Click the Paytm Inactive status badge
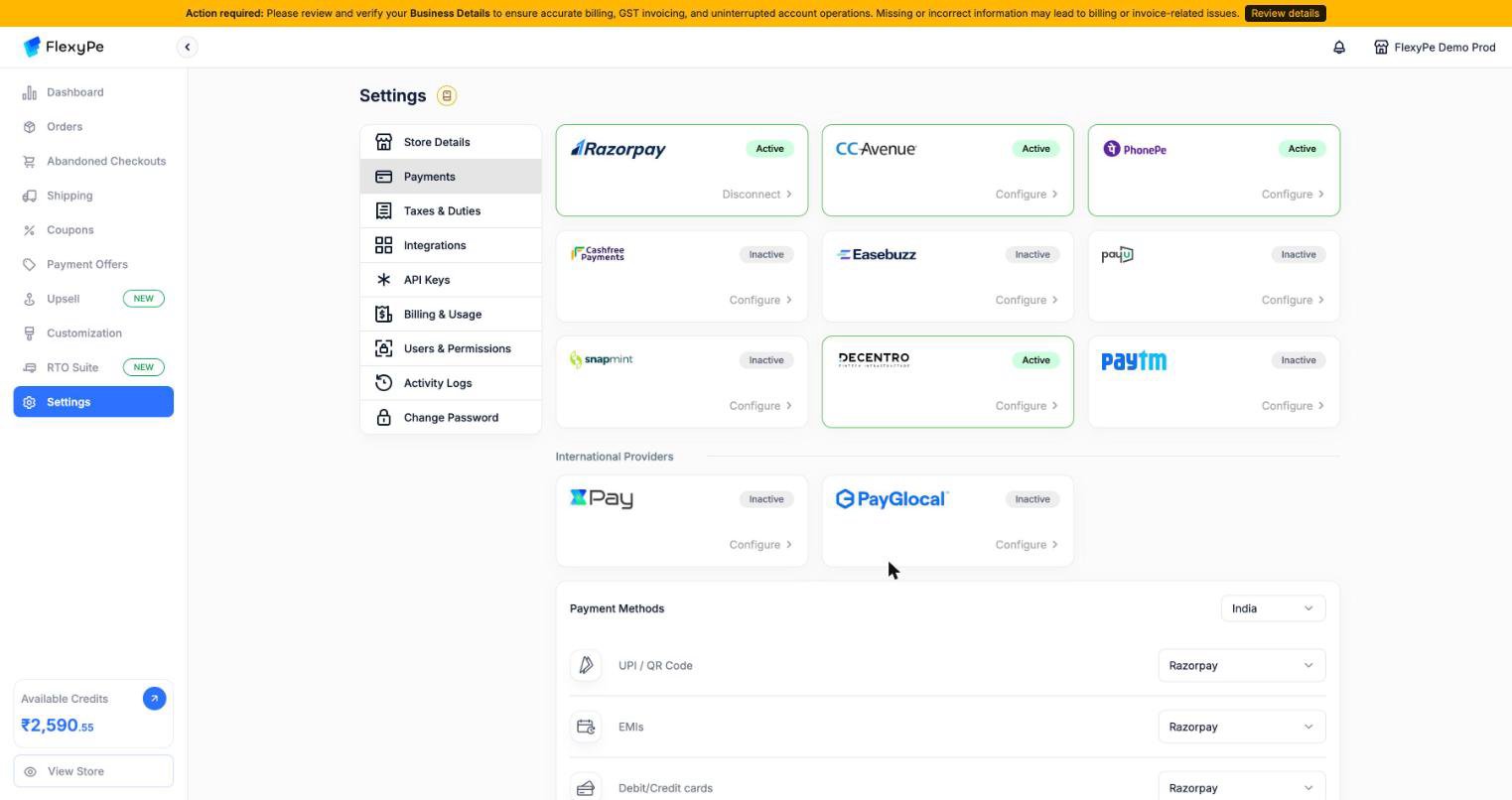Image resolution: width=1512 pixels, height=800 pixels. [1298, 360]
